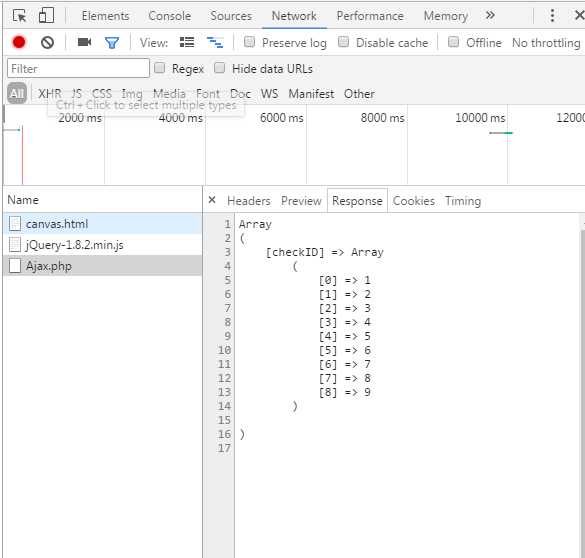
Task: Enable the Preserve log checkbox
Action: [x=249, y=42]
